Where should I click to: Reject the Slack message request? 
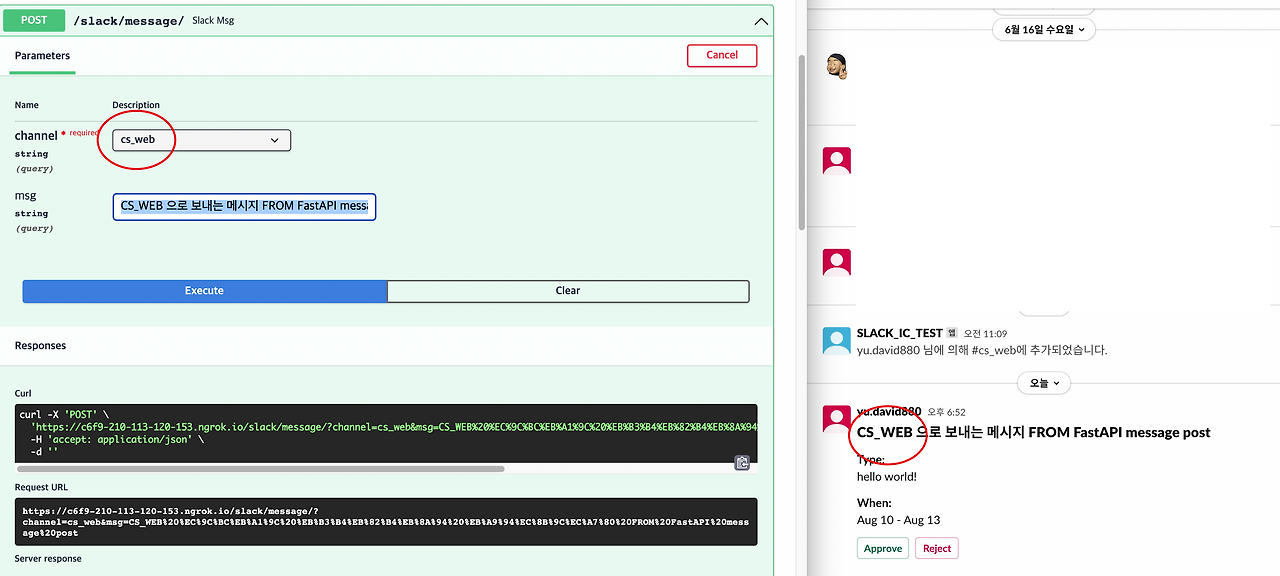point(937,548)
